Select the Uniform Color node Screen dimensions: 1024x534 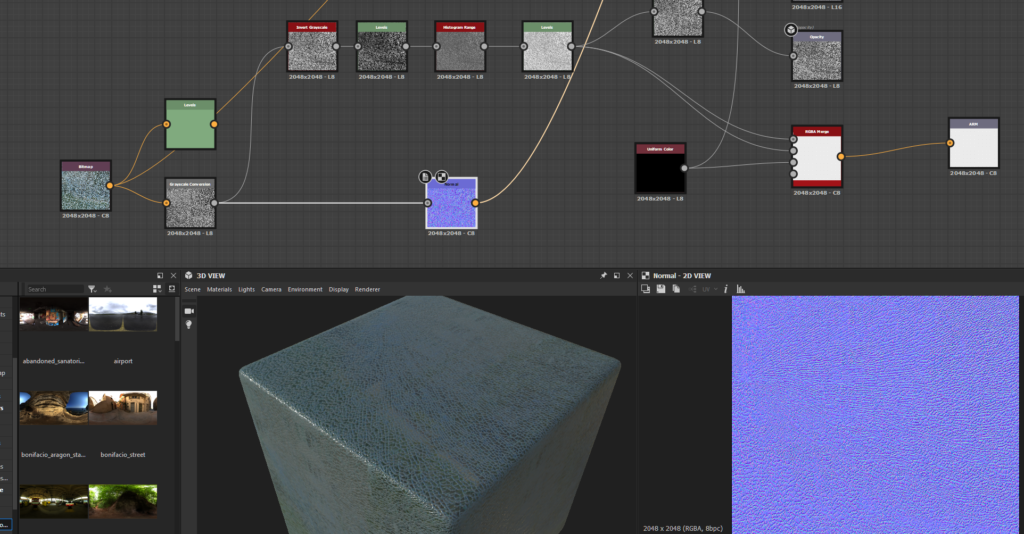pos(660,171)
